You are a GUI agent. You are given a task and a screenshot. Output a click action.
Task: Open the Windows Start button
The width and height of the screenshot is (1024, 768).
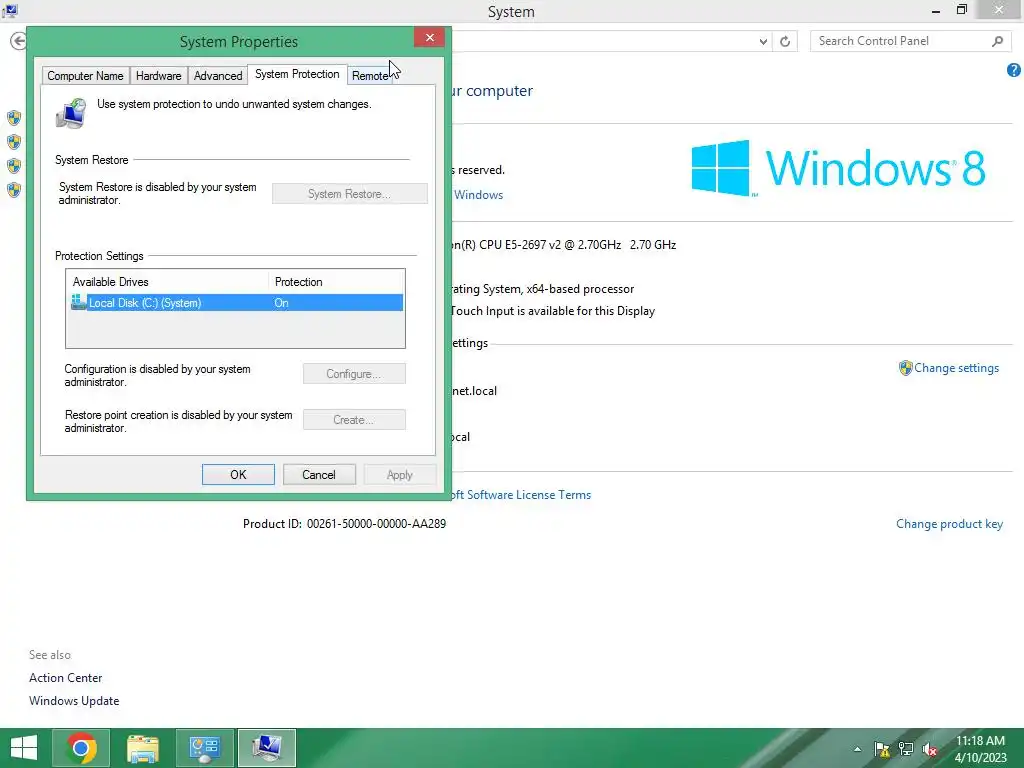tap(24, 748)
